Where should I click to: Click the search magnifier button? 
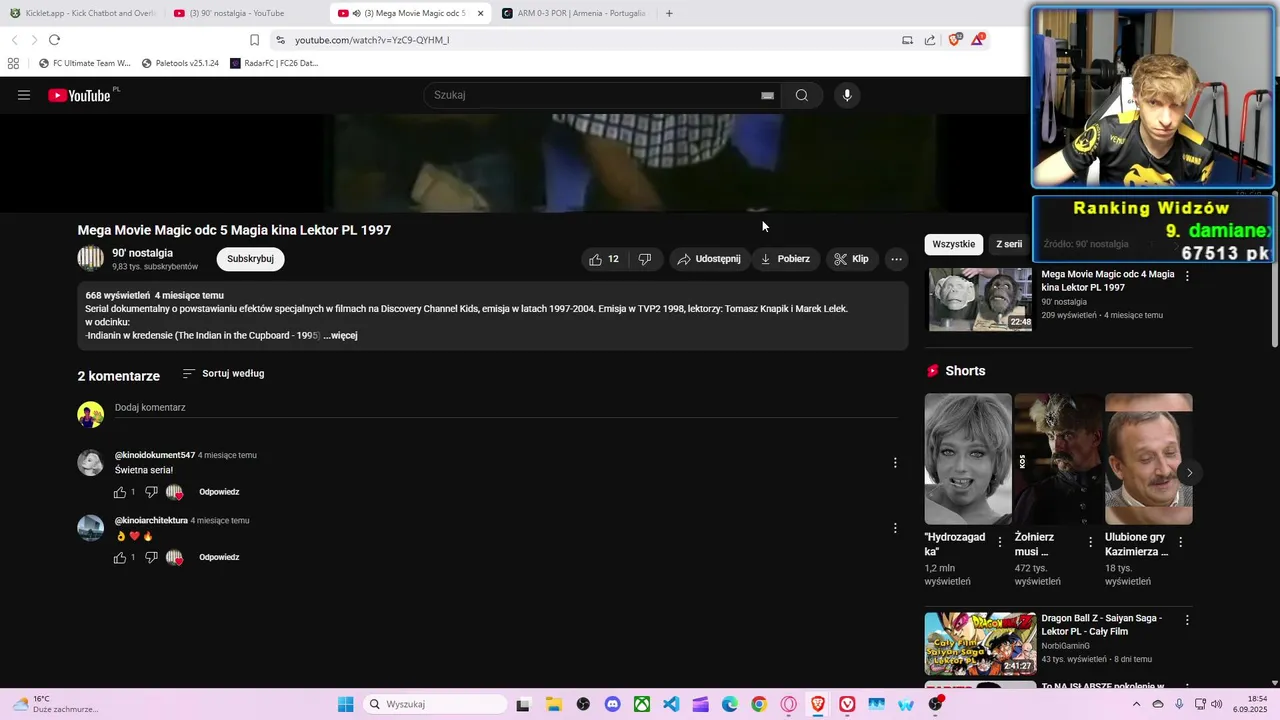point(802,95)
